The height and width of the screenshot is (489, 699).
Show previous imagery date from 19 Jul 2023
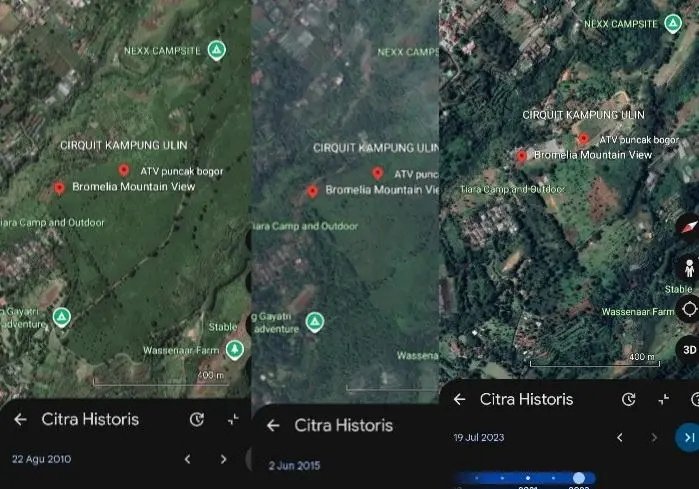[x=620, y=438]
